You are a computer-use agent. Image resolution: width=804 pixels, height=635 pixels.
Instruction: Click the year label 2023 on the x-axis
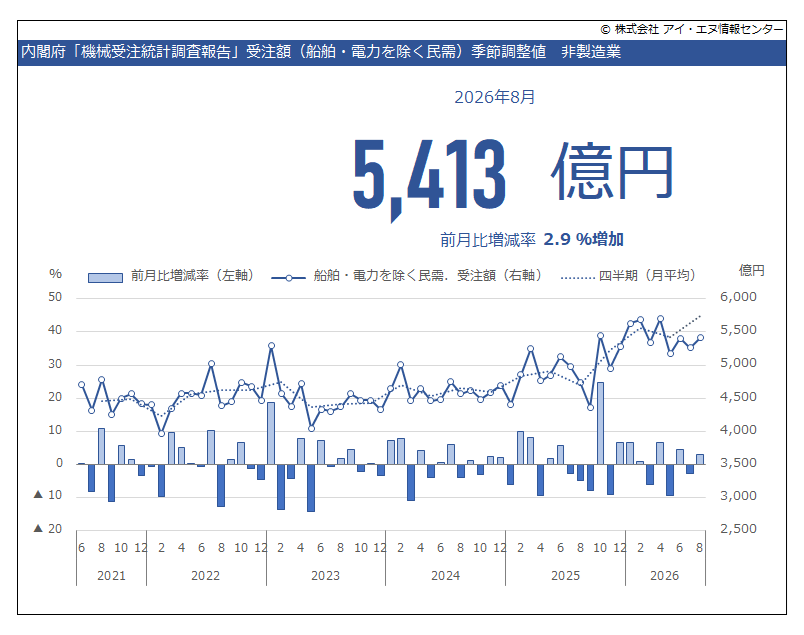click(x=326, y=576)
